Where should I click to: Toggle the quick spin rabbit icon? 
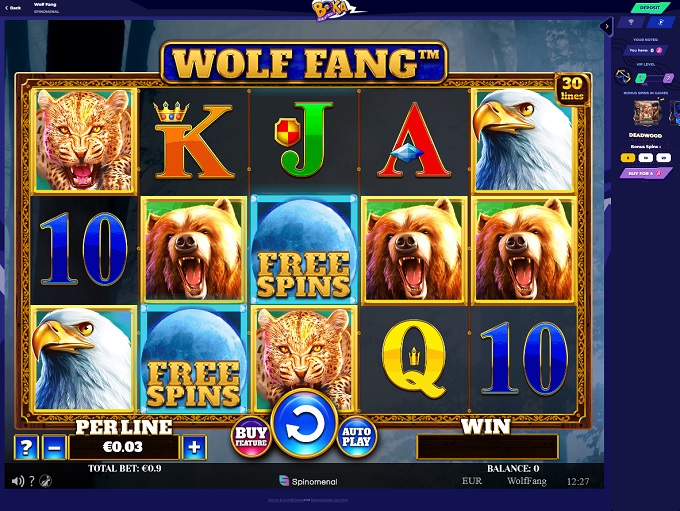tap(46, 481)
